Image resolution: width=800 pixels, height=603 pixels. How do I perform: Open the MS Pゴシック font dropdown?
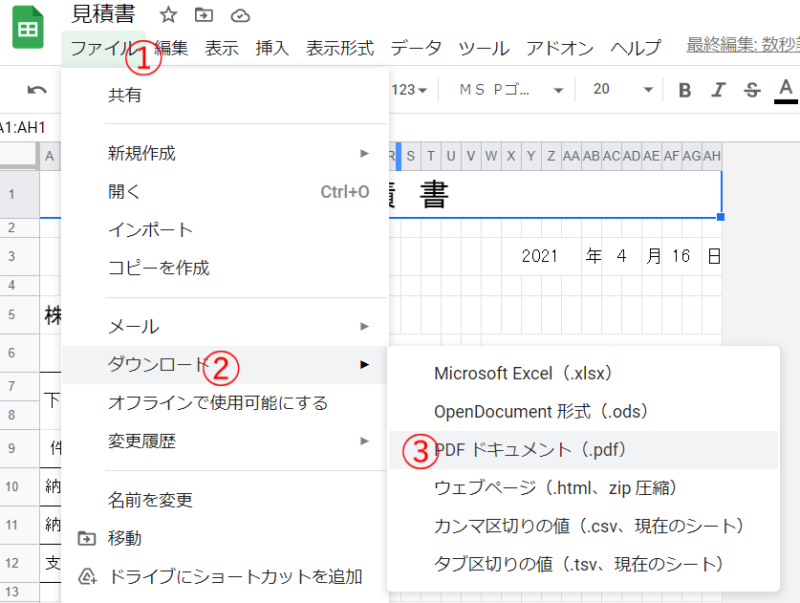511,90
